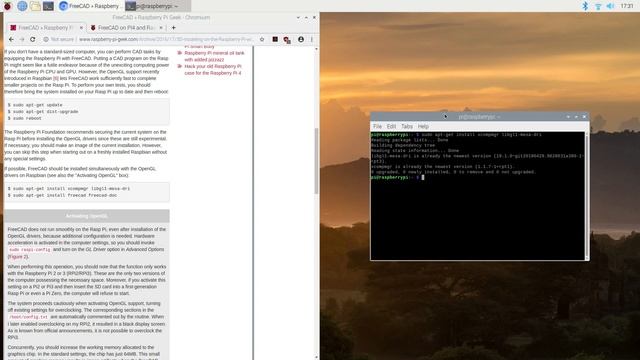Open the terminal Edit menu

391,127
